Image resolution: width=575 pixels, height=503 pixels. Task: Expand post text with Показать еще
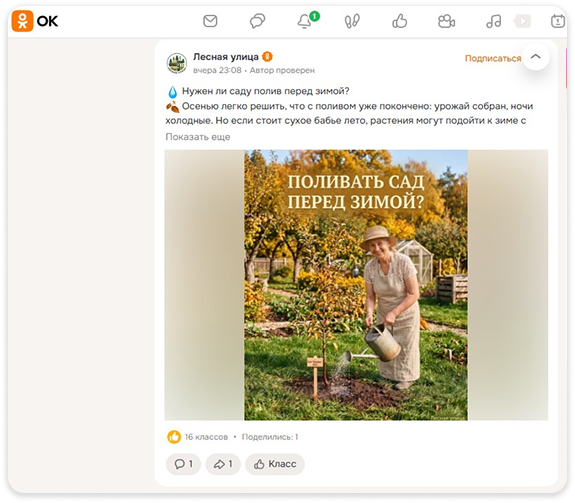(x=198, y=137)
